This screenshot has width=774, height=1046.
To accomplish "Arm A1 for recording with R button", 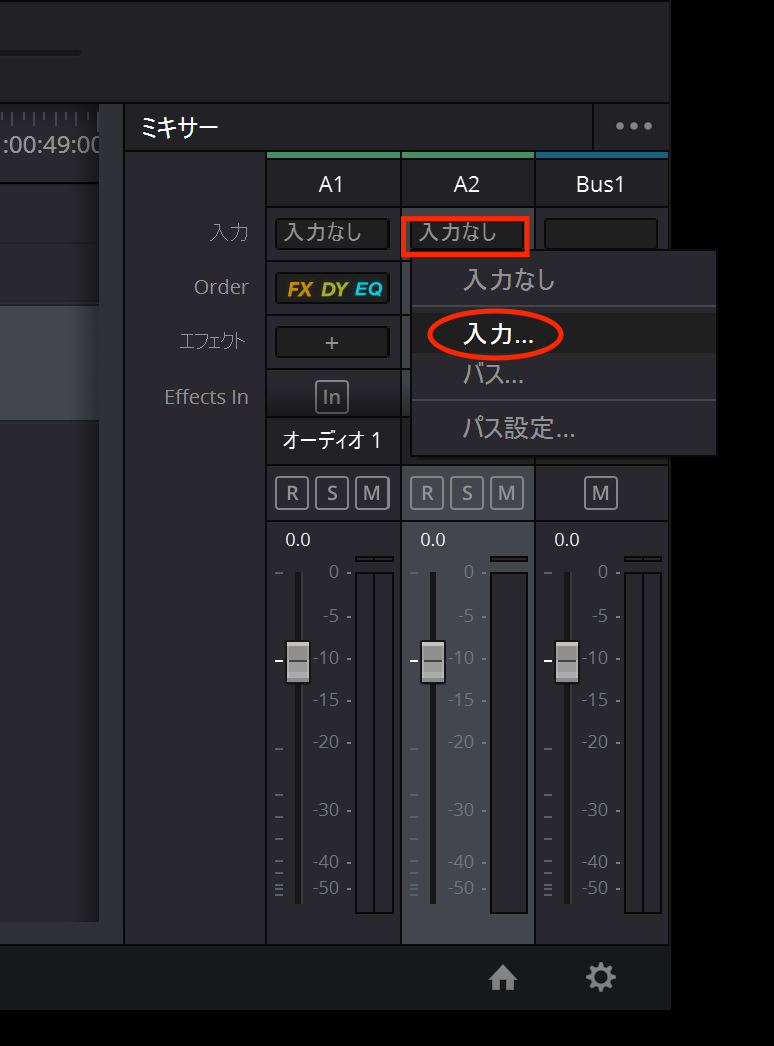I will 292,492.
